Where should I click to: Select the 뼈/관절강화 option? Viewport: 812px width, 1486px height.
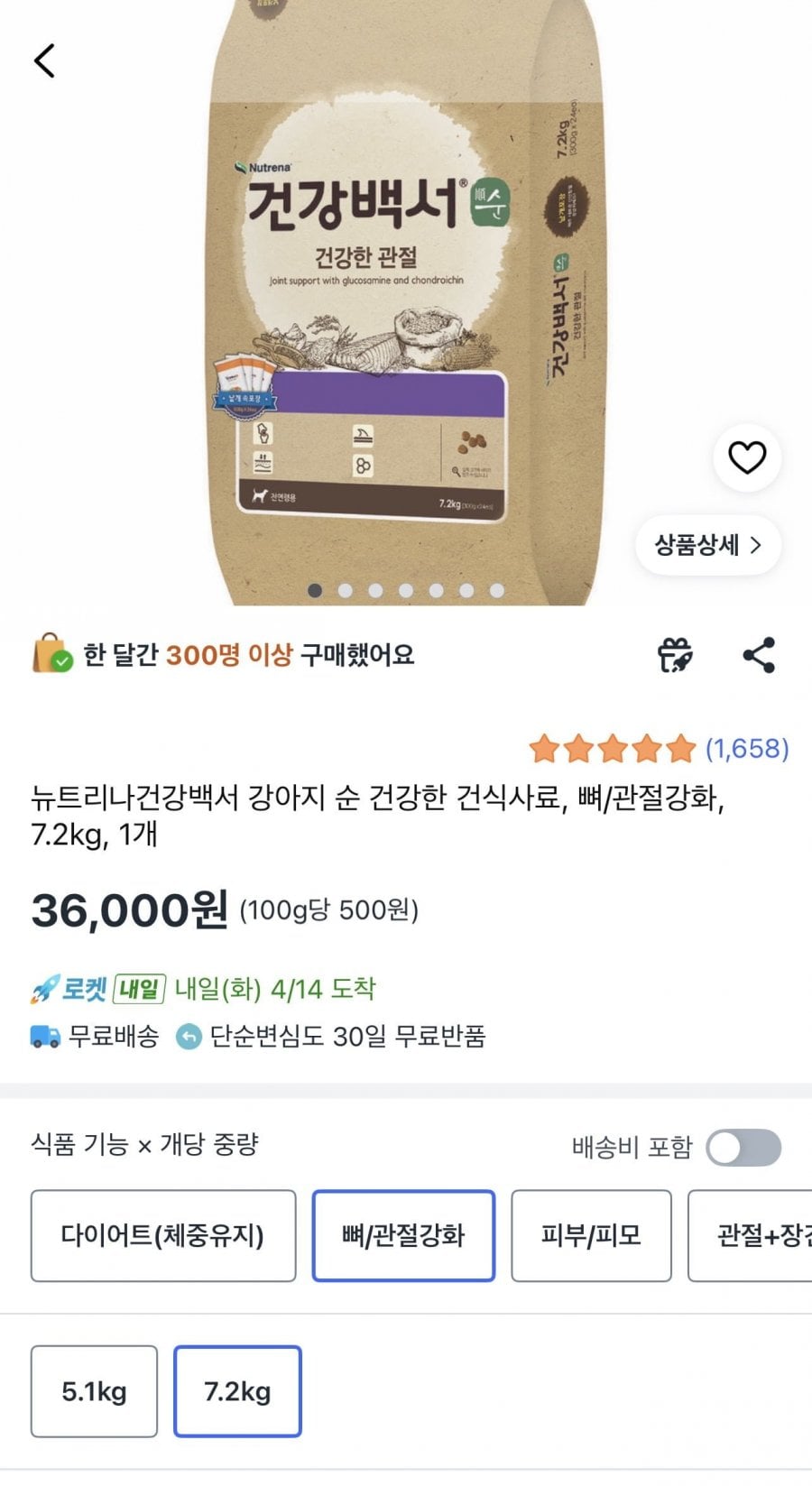pos(403,1235)
